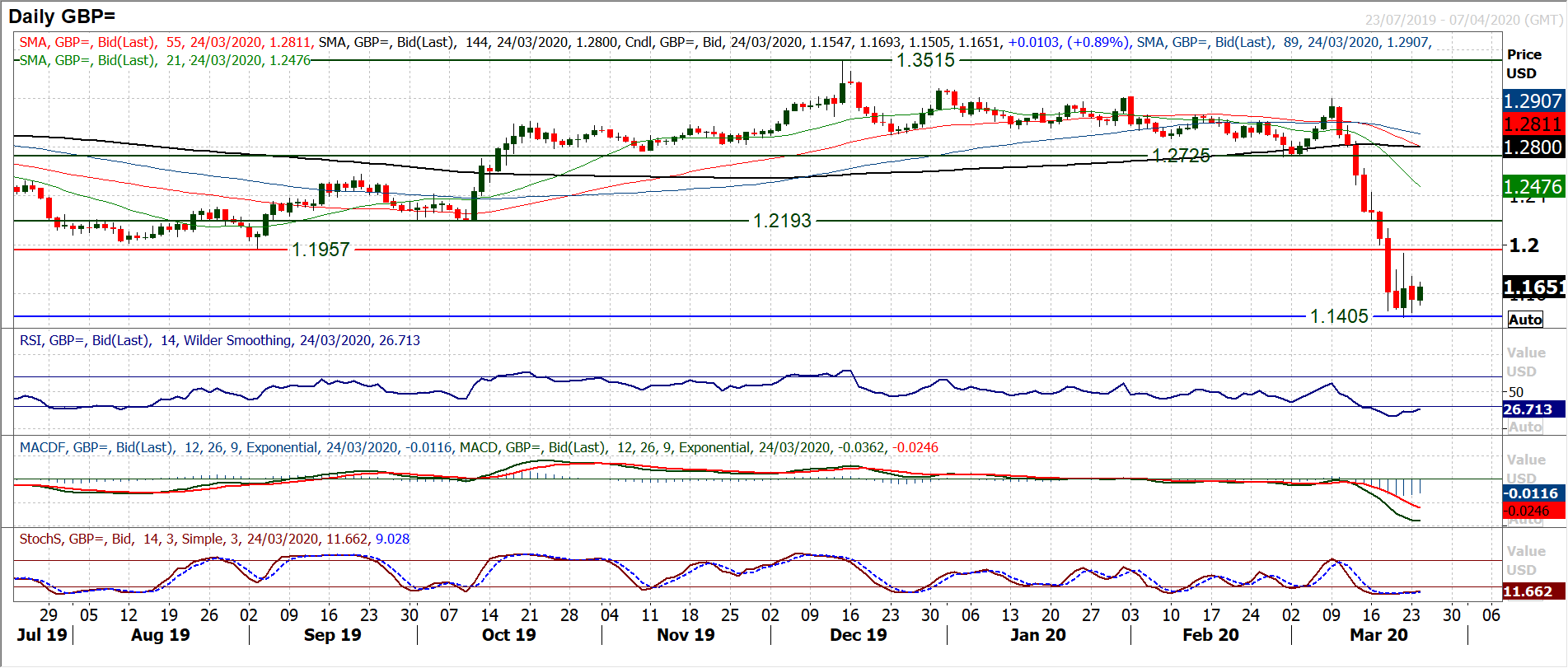Click the Price USD axis label
The image size is (1568, 668).
tap(1524, 63)
